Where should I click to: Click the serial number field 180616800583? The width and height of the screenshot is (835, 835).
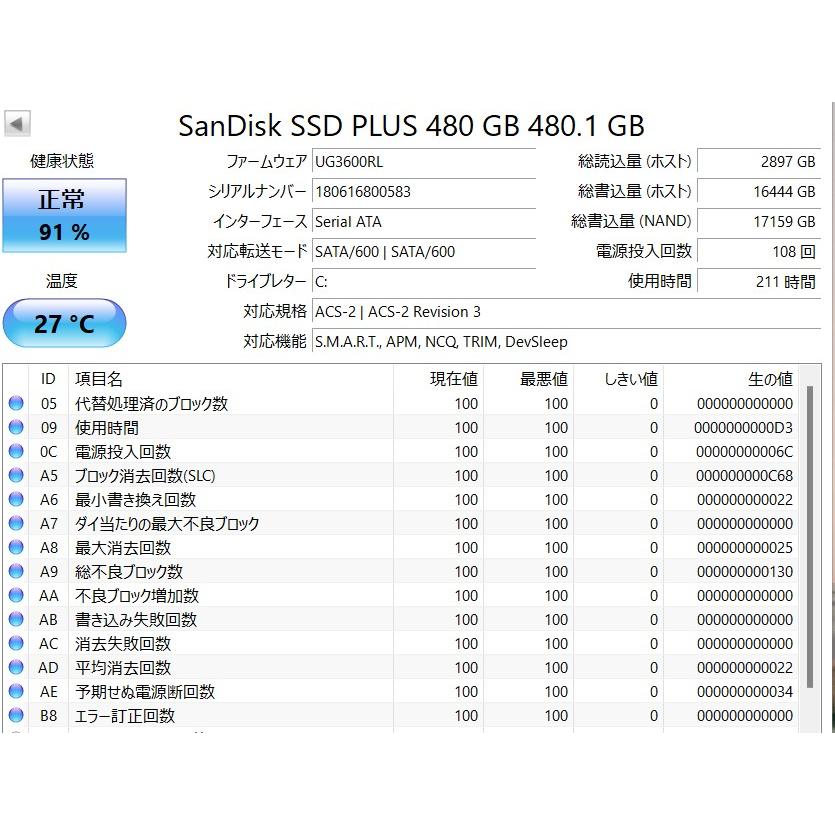tap(424, 191)
